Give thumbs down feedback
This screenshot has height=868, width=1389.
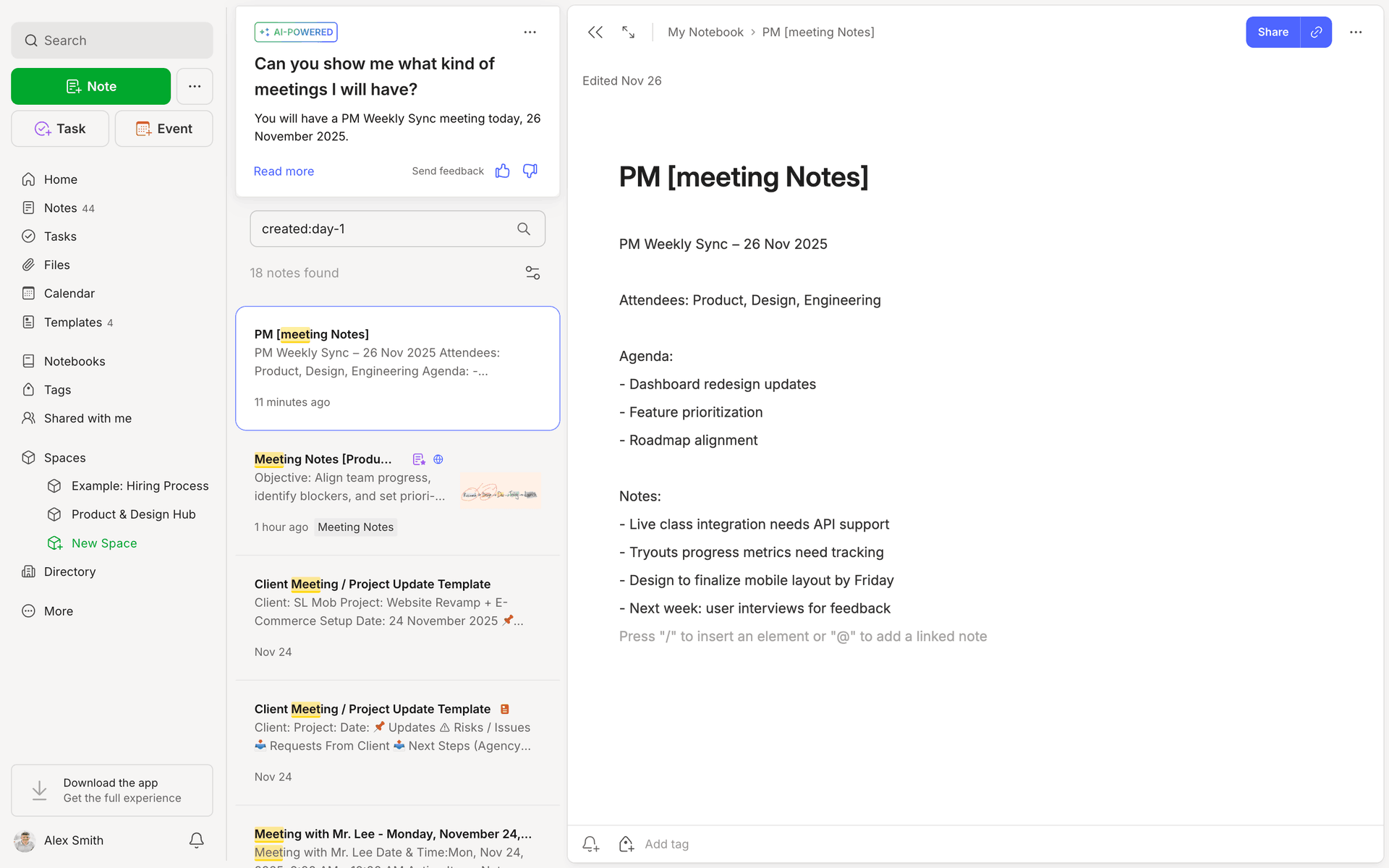(x=530, y=171)
